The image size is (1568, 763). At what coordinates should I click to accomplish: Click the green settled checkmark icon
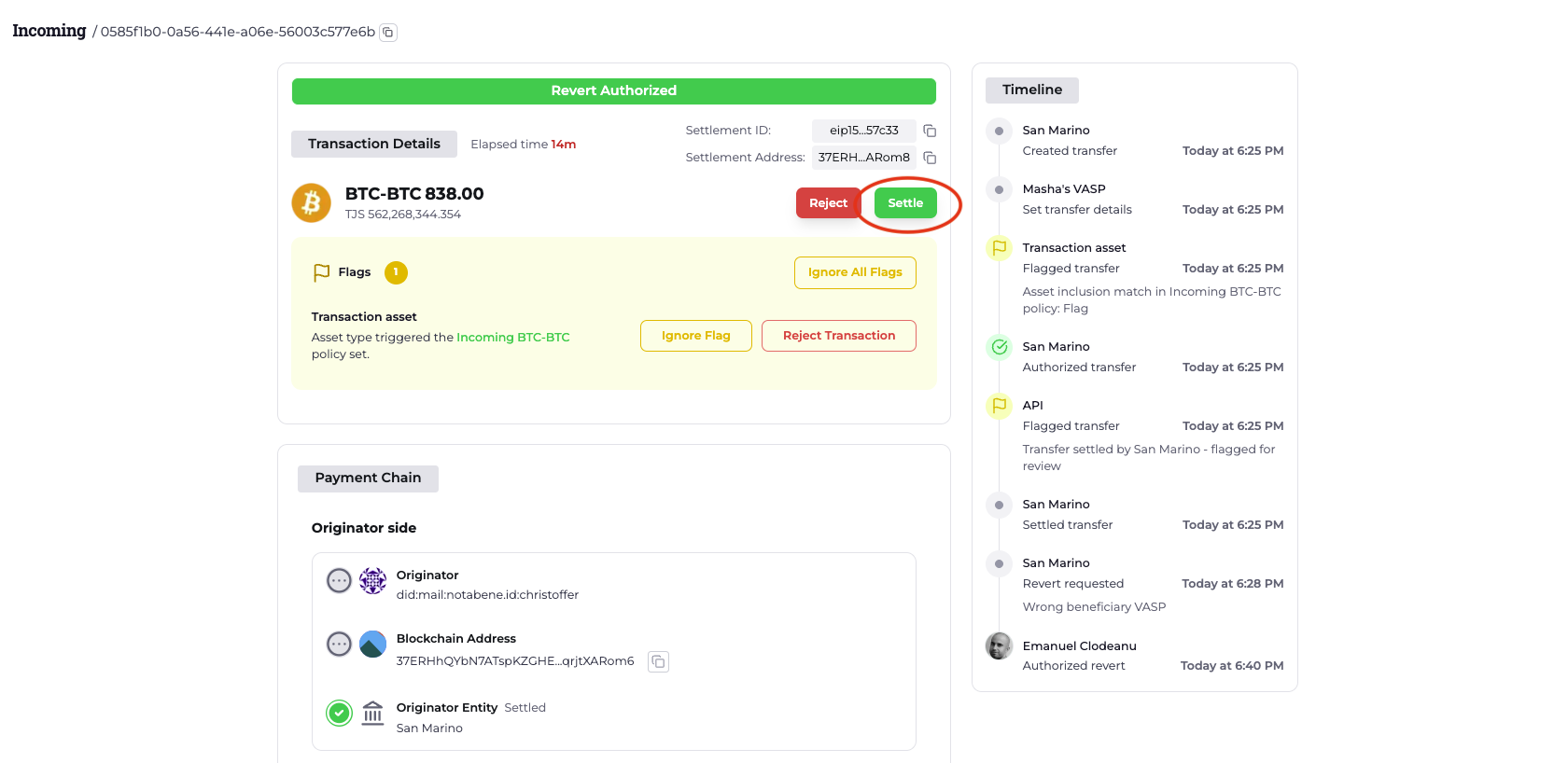[339, 714]
